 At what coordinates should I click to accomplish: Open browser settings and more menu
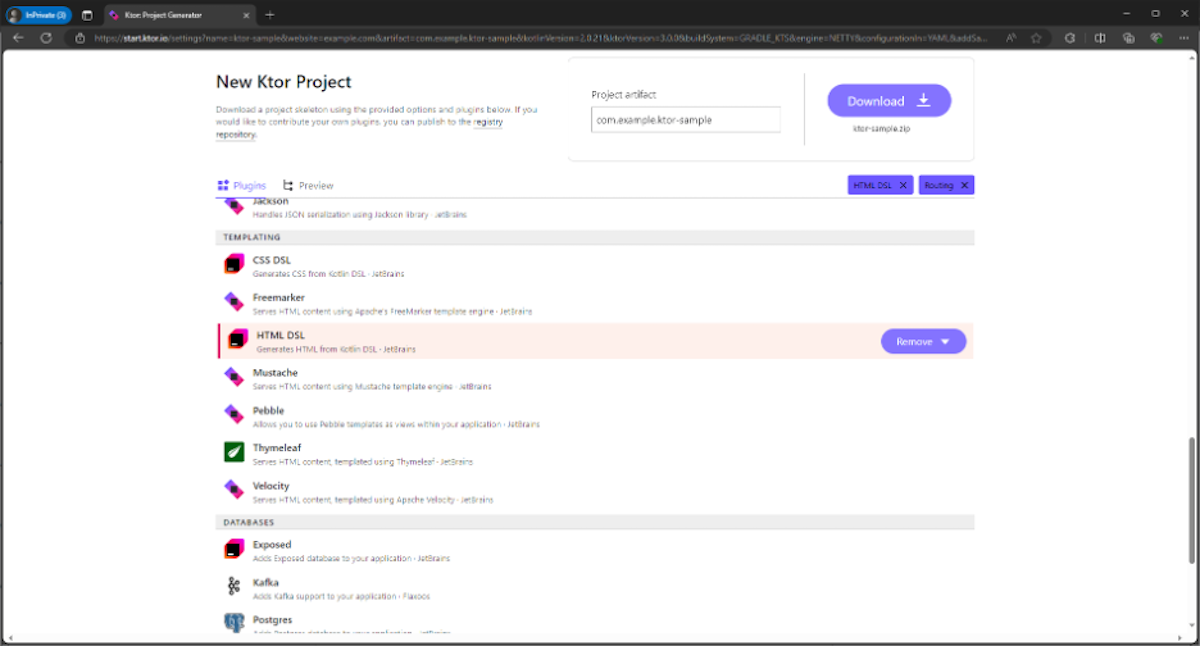click(x=1184, y=37)
